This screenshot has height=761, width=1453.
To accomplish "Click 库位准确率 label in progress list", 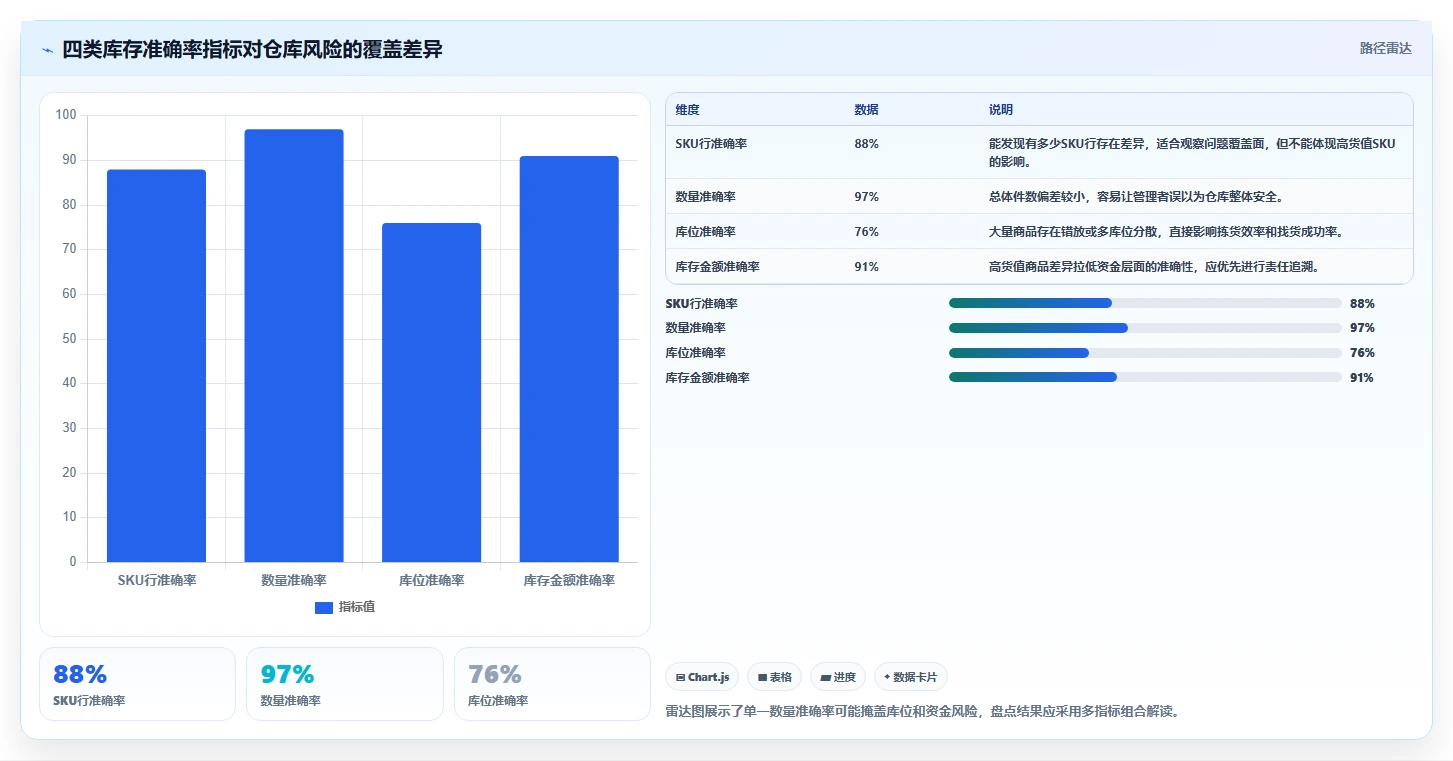I will pos(695,353).
